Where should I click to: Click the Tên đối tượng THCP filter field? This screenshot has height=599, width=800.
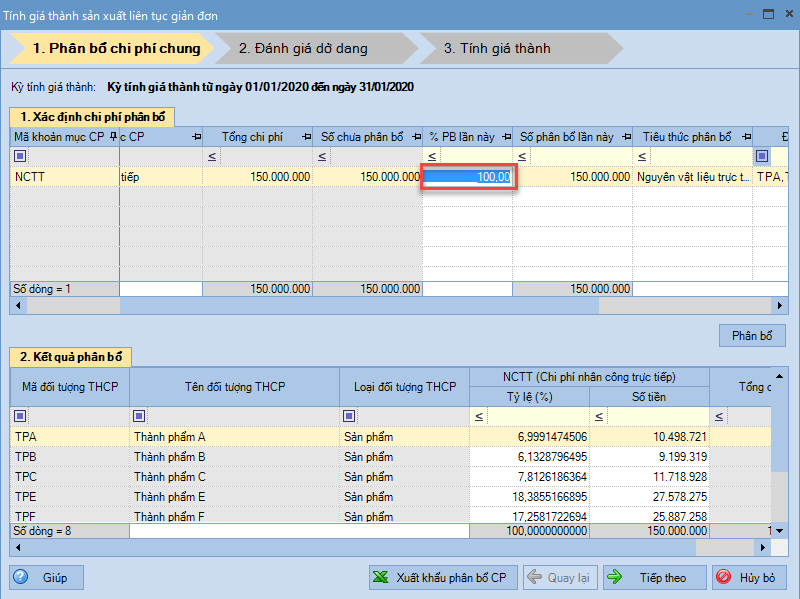coord(243,416)
